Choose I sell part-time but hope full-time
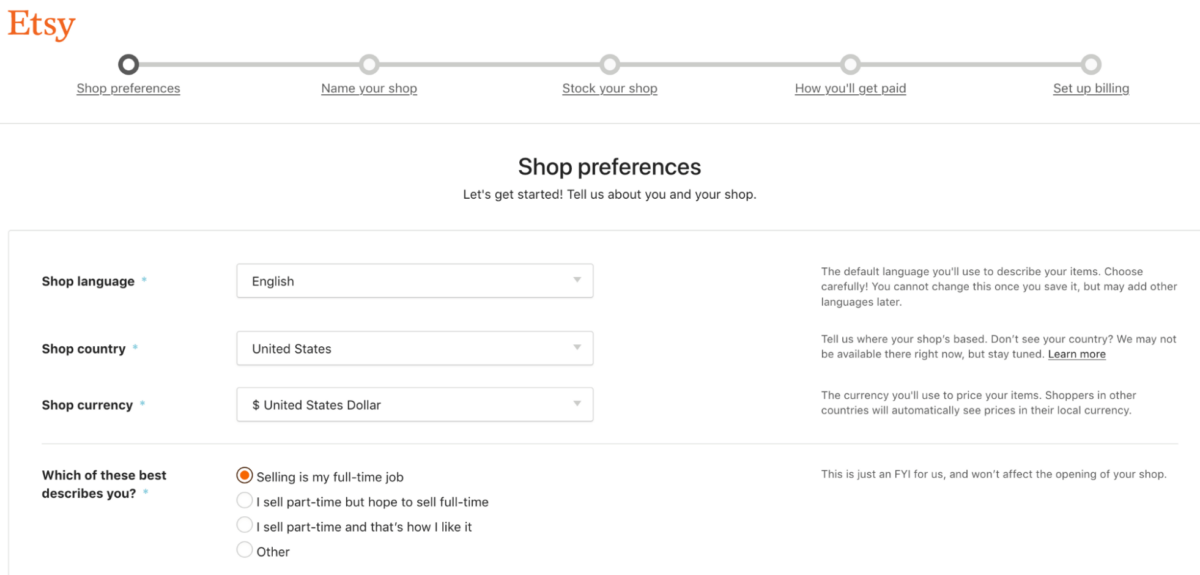Viewport: 1200px width, 575px height. [x=245, y=500]
